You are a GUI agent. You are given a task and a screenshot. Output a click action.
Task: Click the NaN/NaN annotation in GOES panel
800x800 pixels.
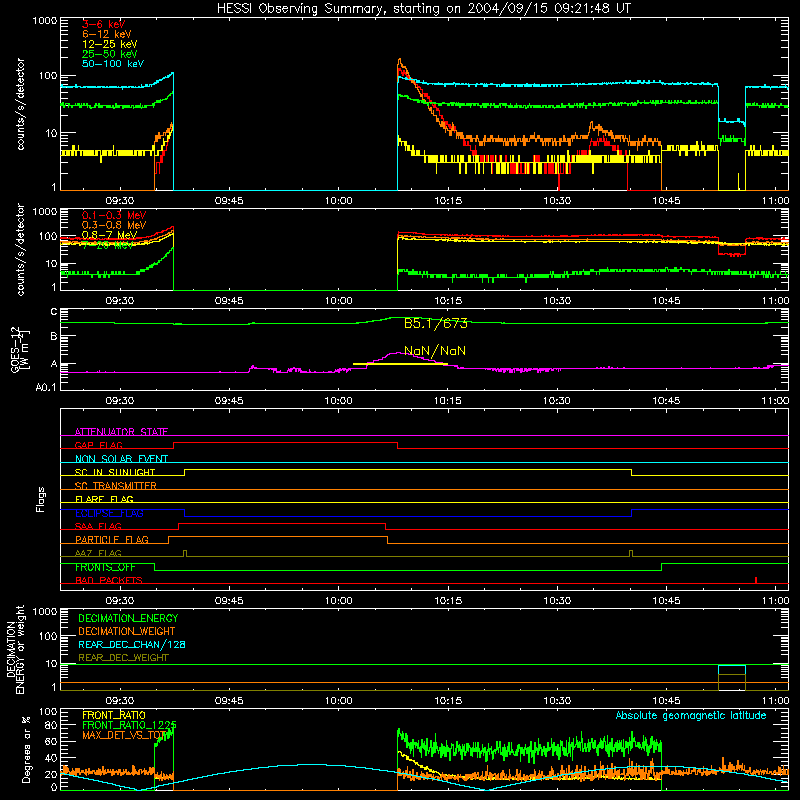coord(435,351)
